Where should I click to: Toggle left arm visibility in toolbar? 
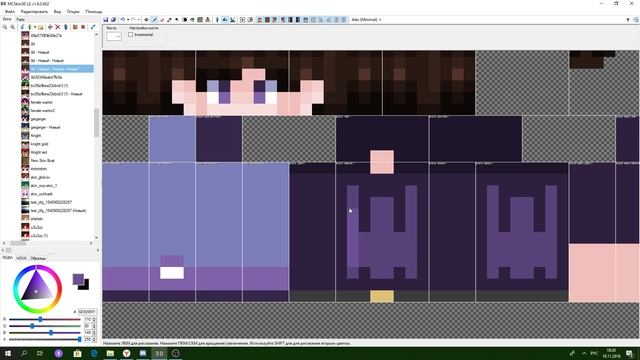pyautogui.click(x=274, y=20)
